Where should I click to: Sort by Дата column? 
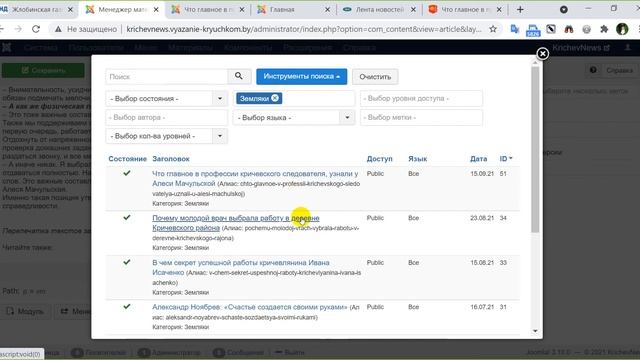pyautogui.click(x=478, y=159)
